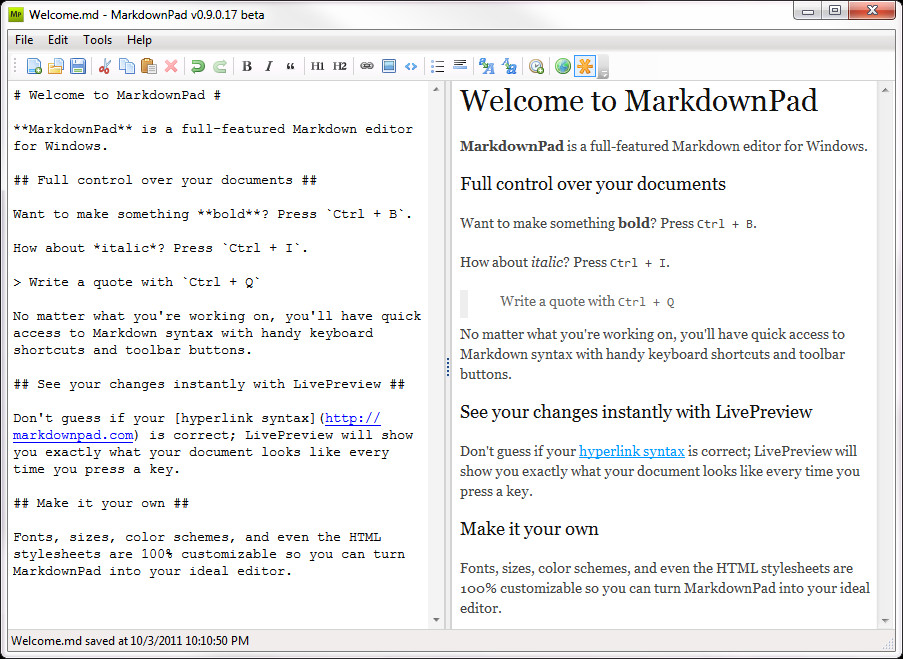Create a new document with the toolbar icon
This screenshot has height=659, width=903.
(34, 66)
